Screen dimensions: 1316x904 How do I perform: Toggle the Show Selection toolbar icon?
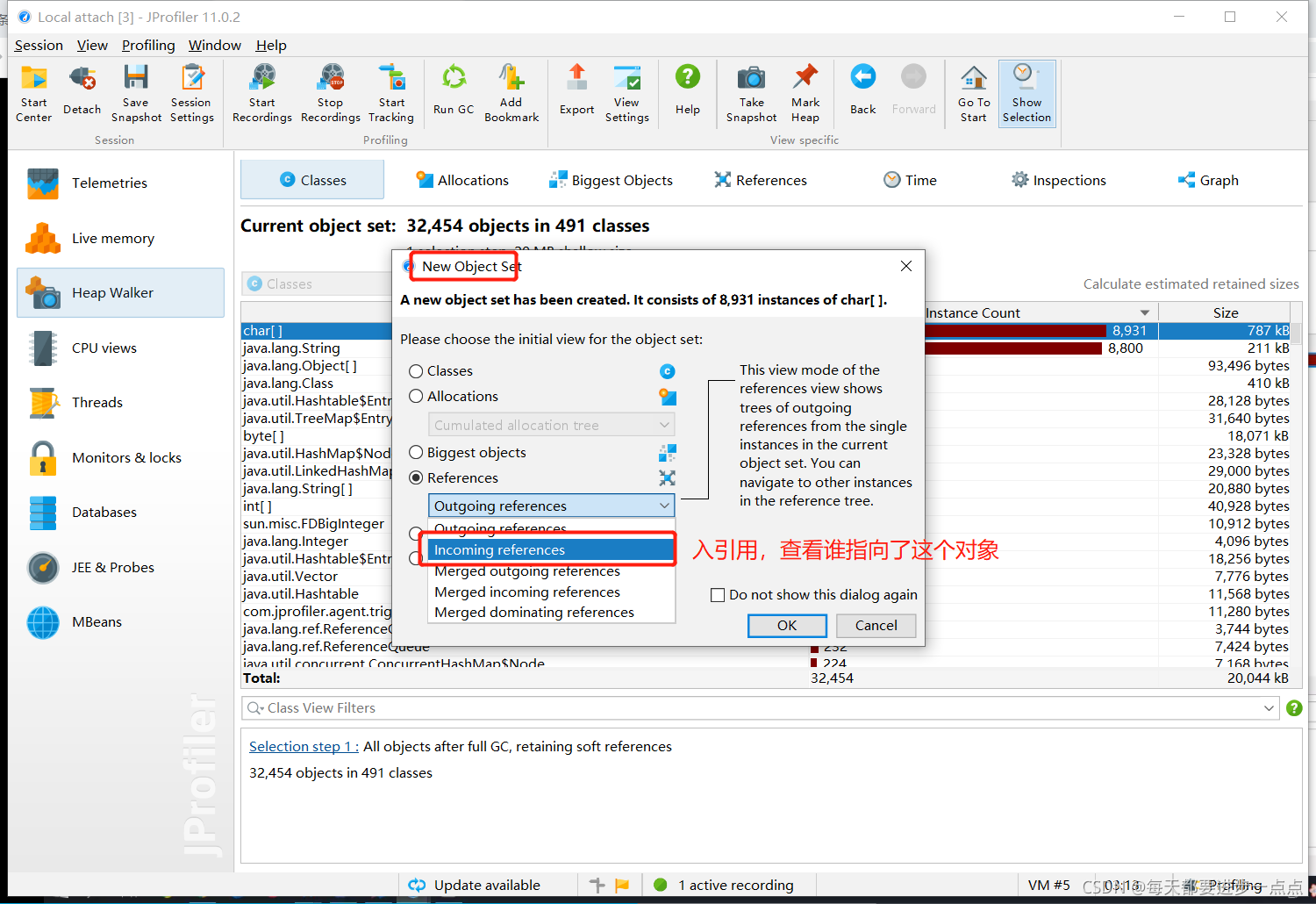(x=1026, y=93)
